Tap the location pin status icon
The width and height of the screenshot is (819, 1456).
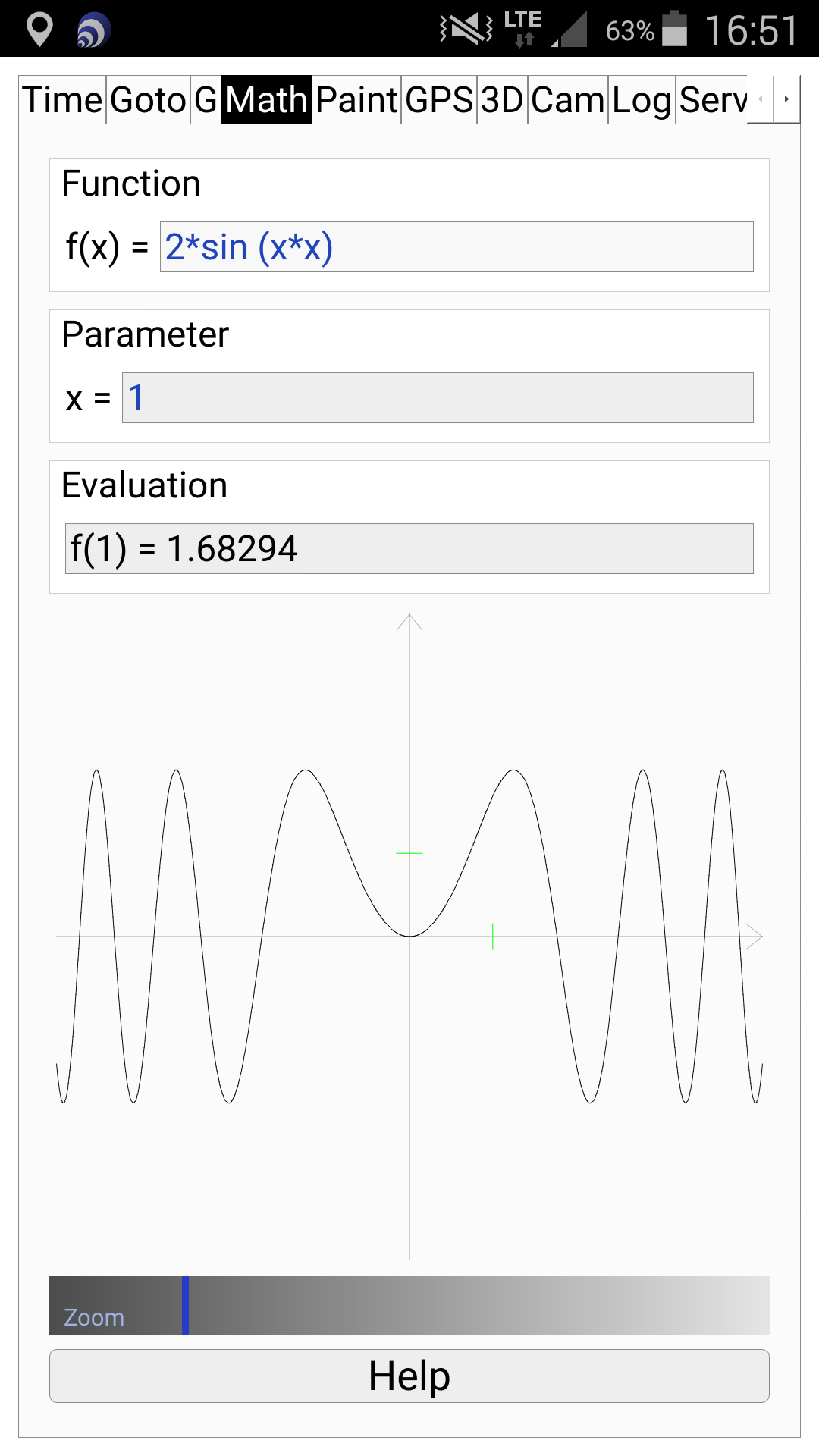[39, 30]
